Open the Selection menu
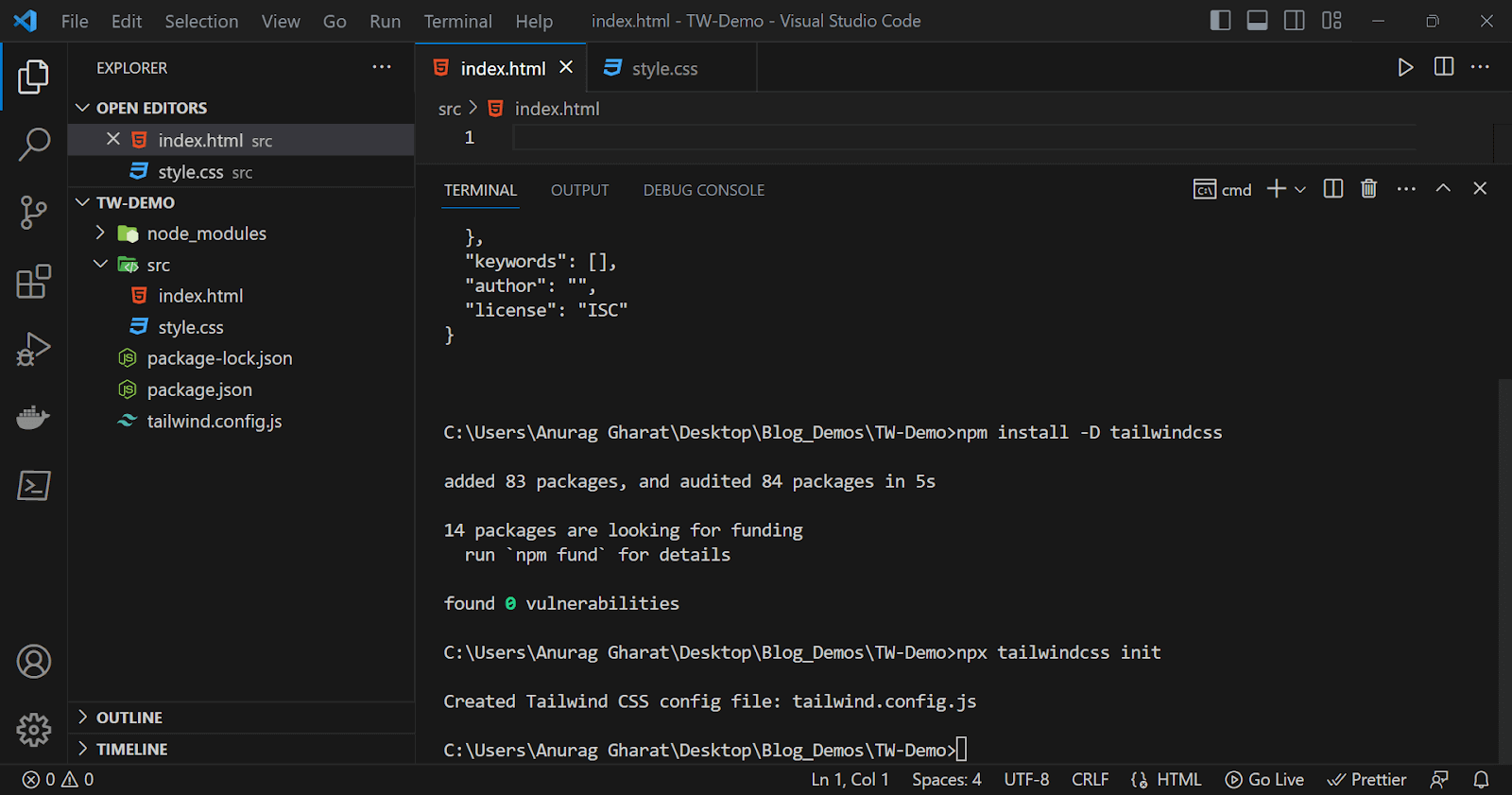This screenshot has height=795, width=1512. (201, 21)
